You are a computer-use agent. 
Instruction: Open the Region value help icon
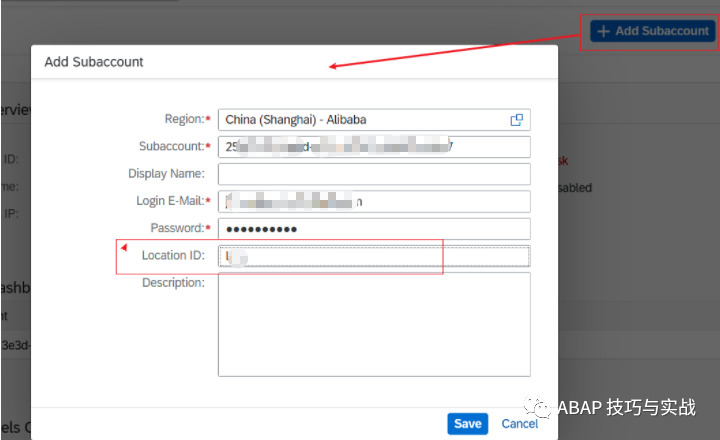(517, 120)
